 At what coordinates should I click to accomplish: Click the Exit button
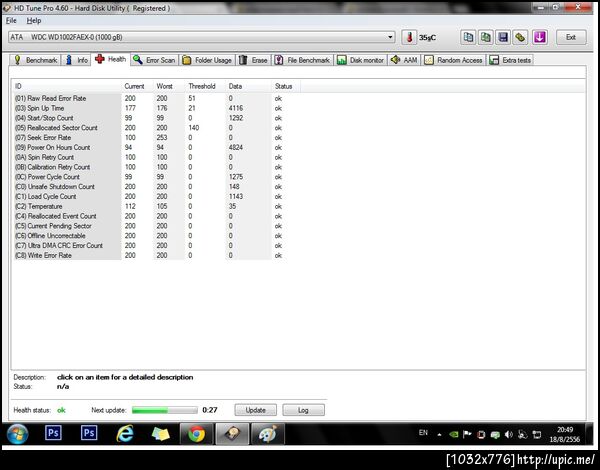pyautogui.click(x=571, y=37)
